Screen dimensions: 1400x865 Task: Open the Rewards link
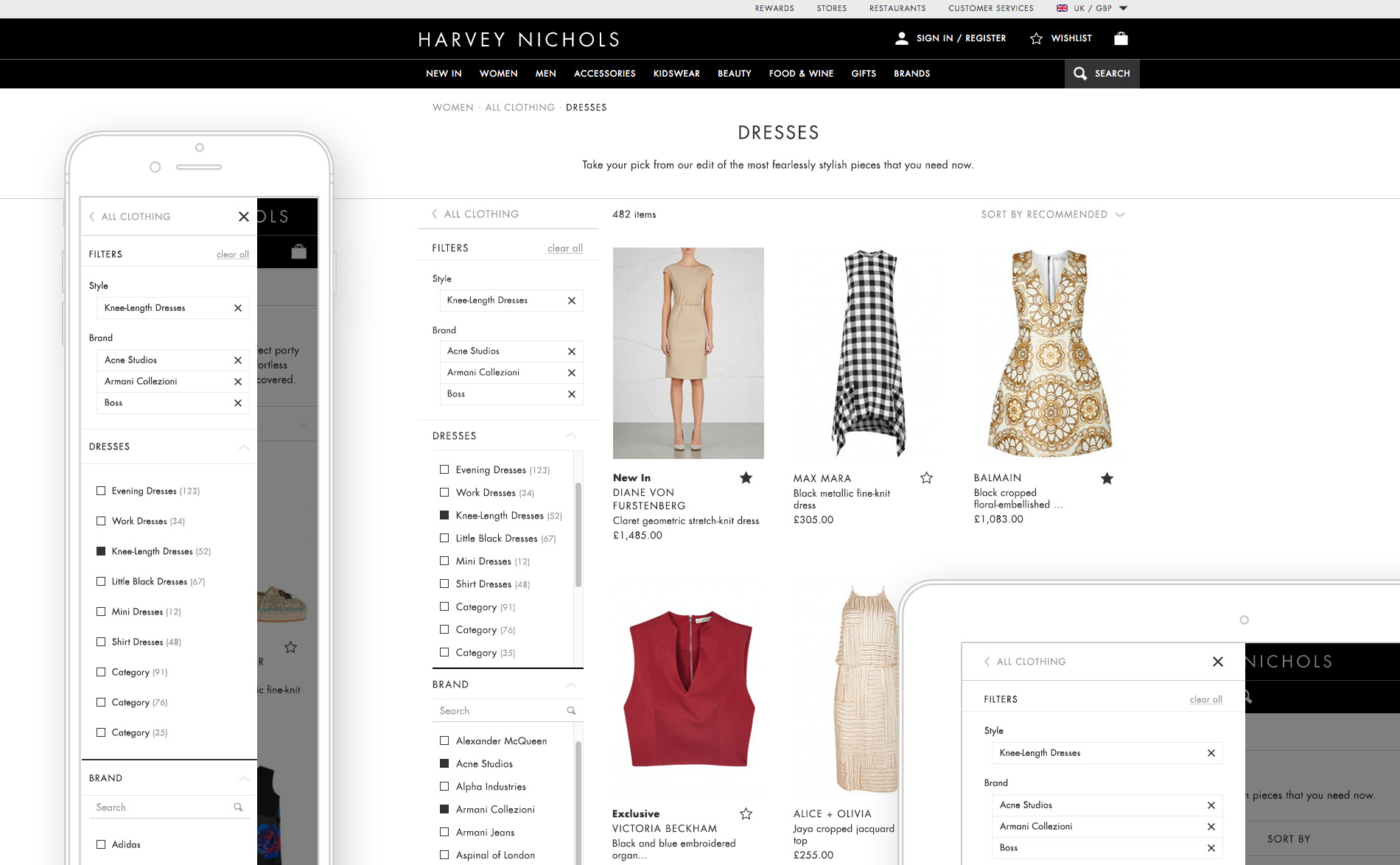pos(774,8)
